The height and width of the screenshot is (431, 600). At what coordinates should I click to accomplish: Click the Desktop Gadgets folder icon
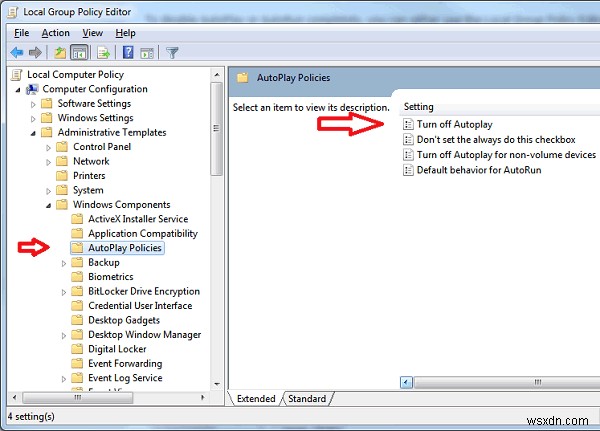click(x=77, y=320)
